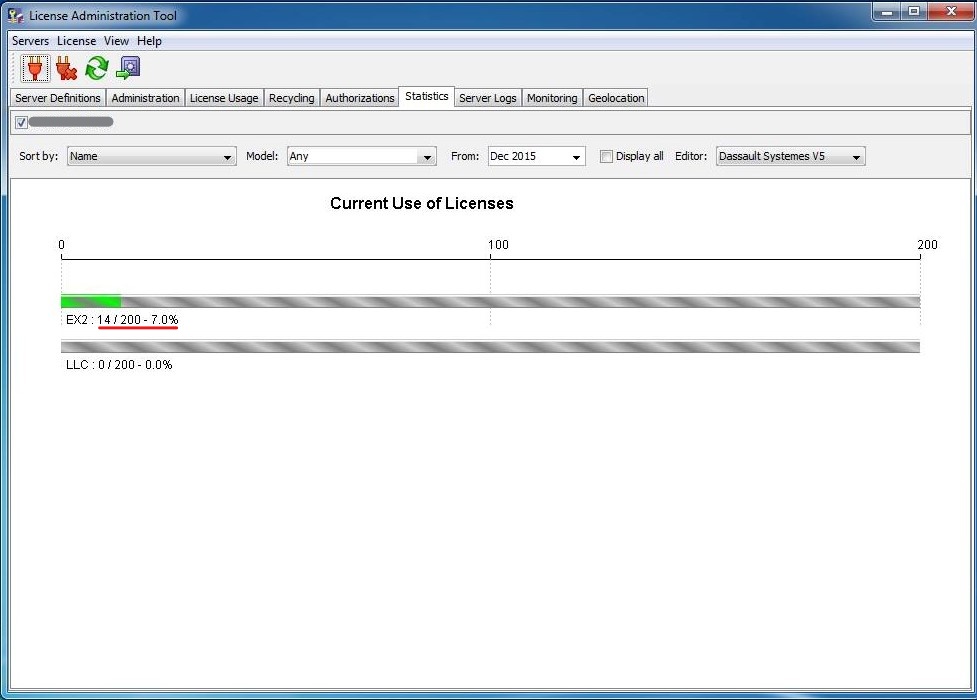Switch to the Server Definitions tab

[57, 97]
